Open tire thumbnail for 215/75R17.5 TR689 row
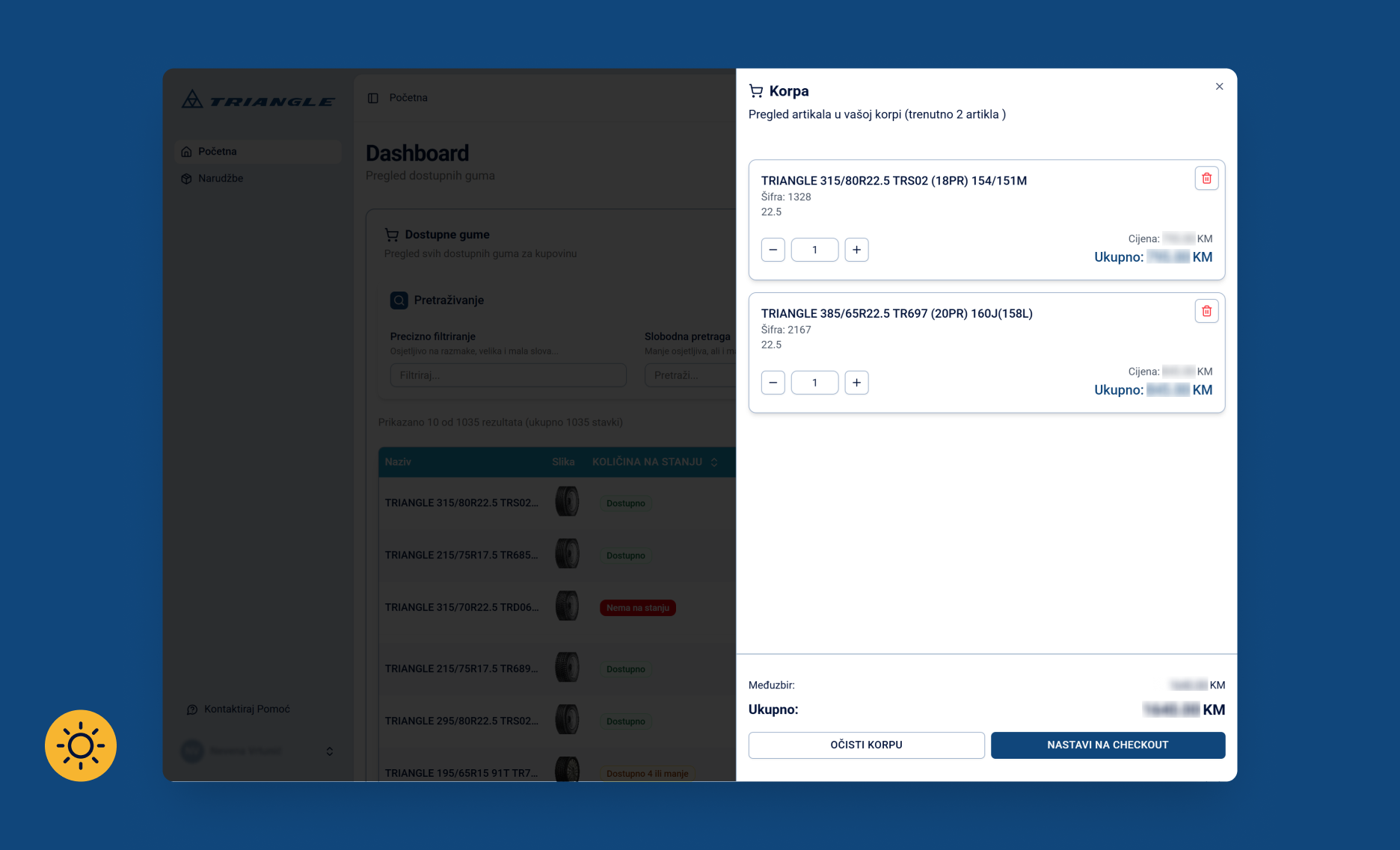This screenshot has width=1400, height=850. click(567, 668)
